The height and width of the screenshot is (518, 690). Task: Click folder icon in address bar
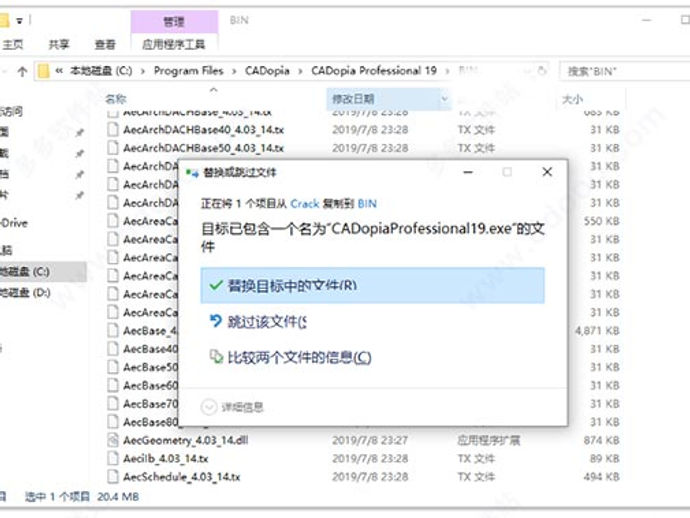click(x=43, y=71)
